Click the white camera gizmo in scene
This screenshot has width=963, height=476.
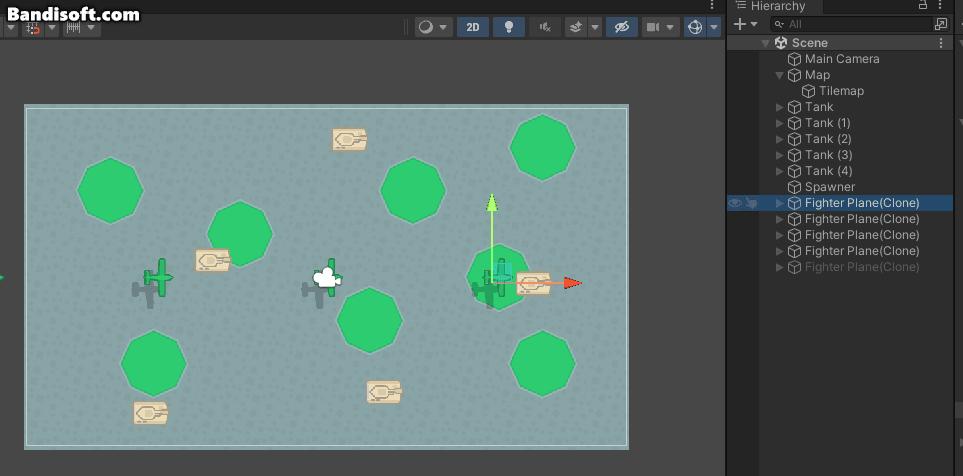pyautogui.click(x=327, y=278)
